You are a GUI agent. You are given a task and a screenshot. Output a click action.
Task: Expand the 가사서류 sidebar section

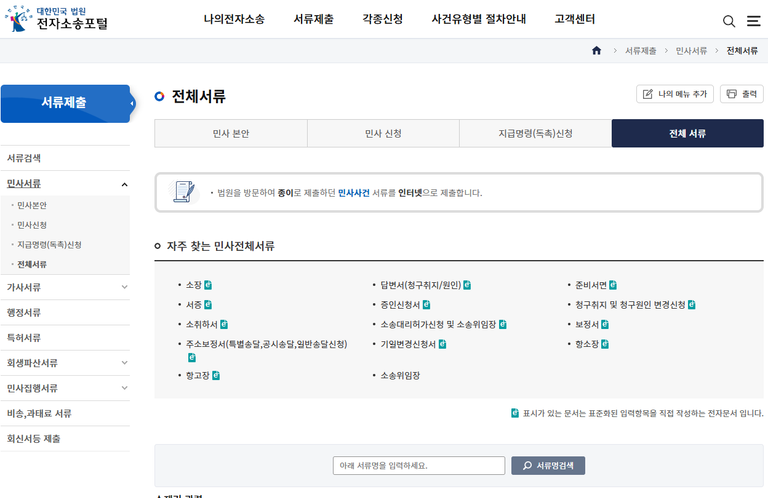coord(124,287)
